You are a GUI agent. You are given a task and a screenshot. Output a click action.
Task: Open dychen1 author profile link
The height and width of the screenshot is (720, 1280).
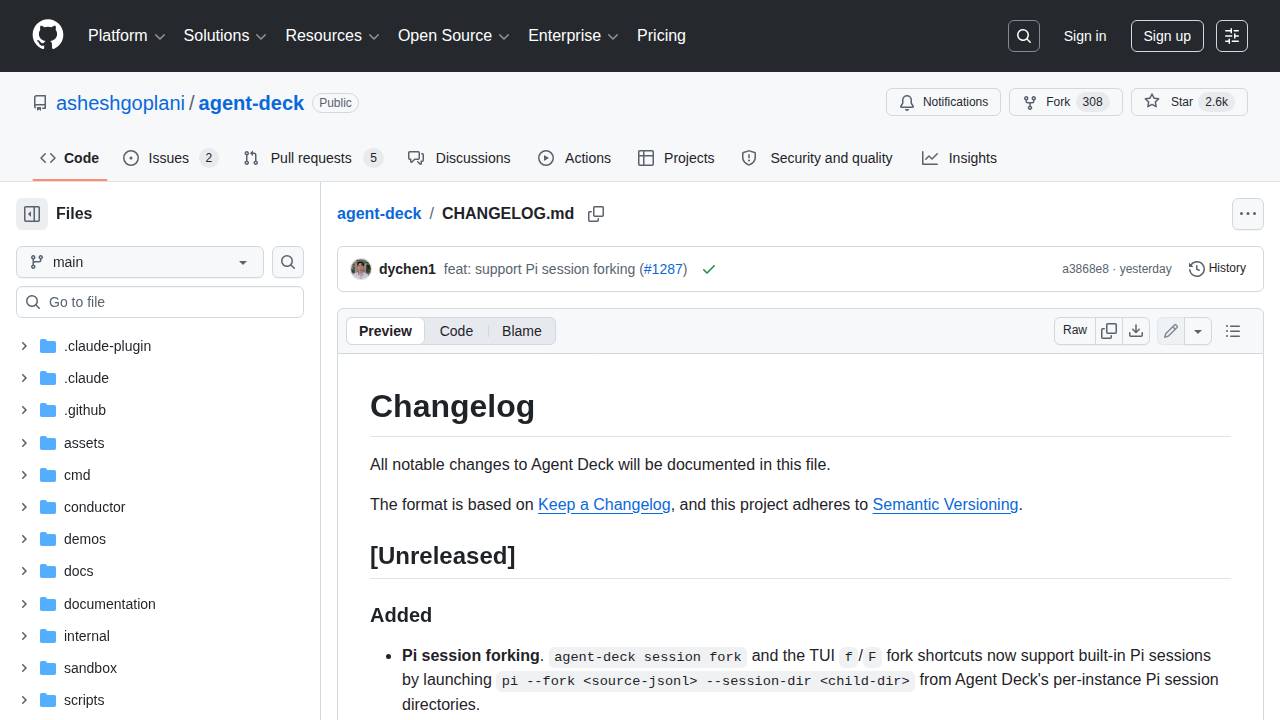pos(407,269)
